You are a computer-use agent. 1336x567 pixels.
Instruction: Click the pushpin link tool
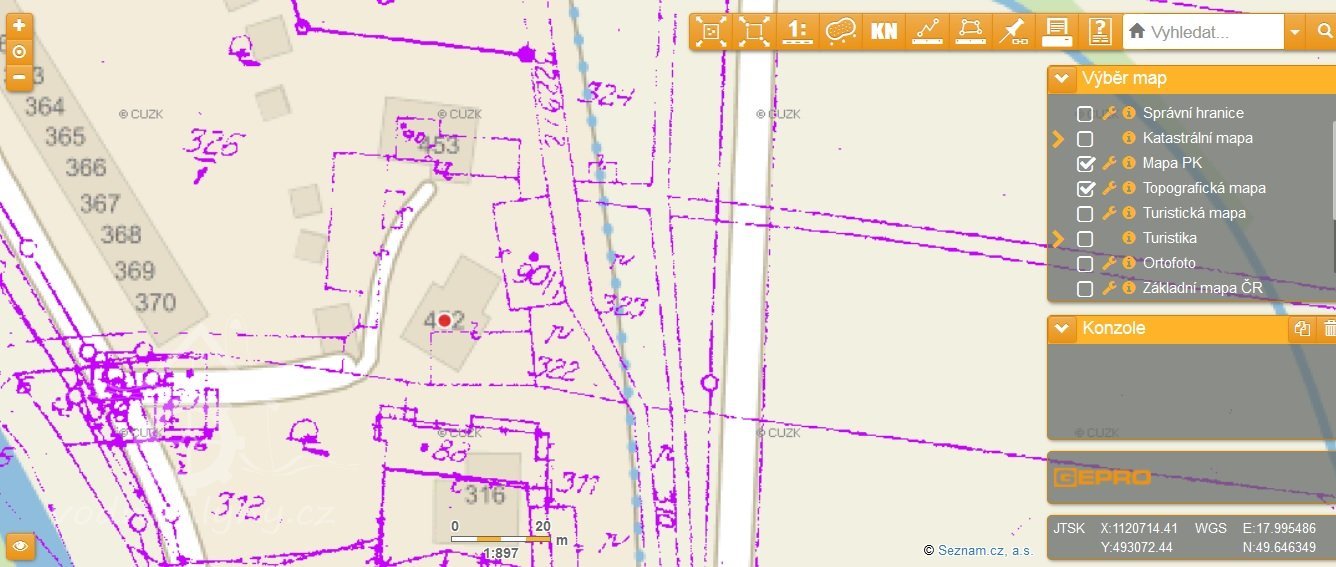(1013, 31)
